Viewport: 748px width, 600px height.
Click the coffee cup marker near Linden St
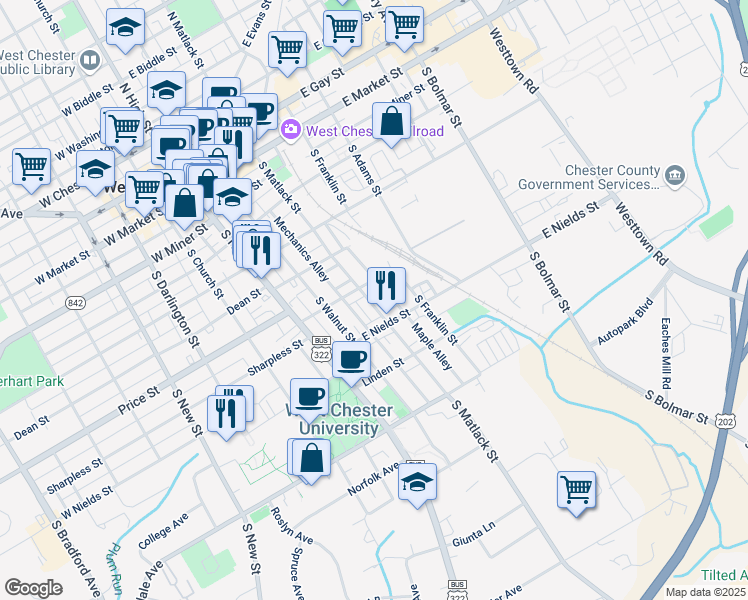pos(351,363)
